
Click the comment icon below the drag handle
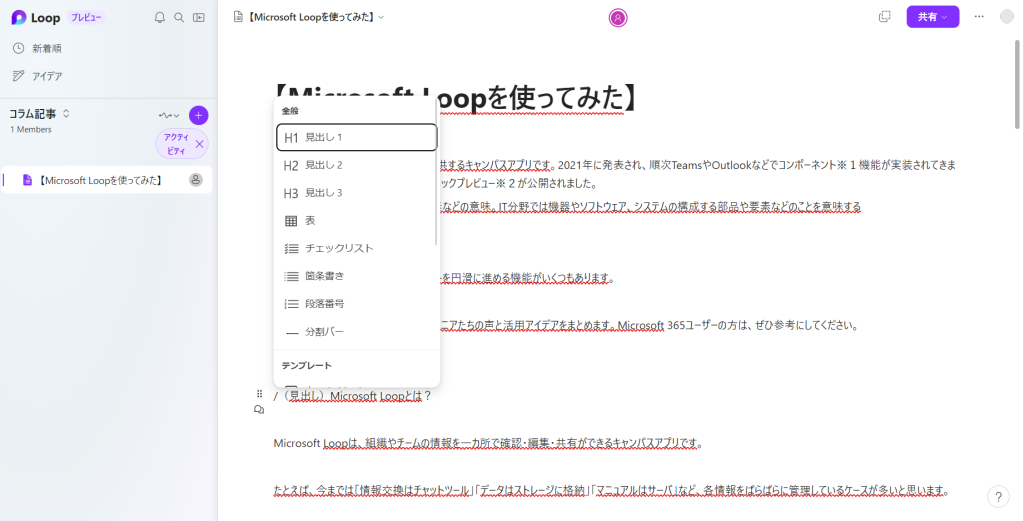click(259, 410)
